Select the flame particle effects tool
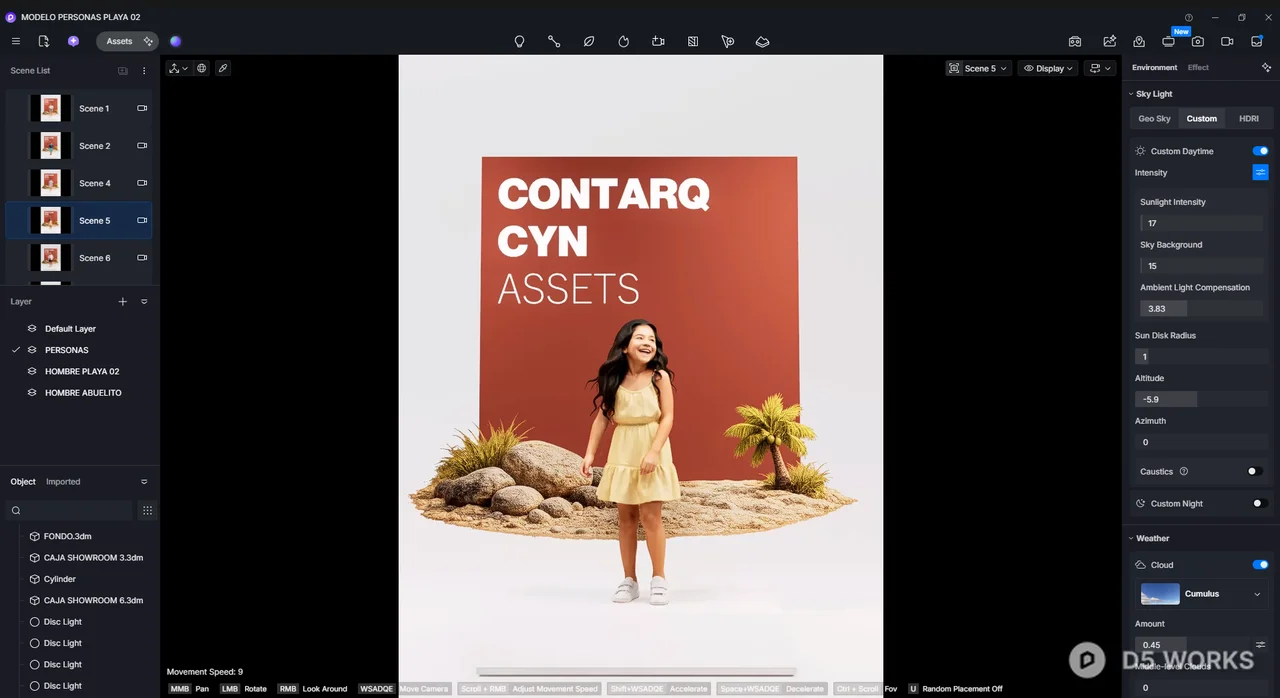Viewport: 1280px width, 698px height. click(623, 41)
